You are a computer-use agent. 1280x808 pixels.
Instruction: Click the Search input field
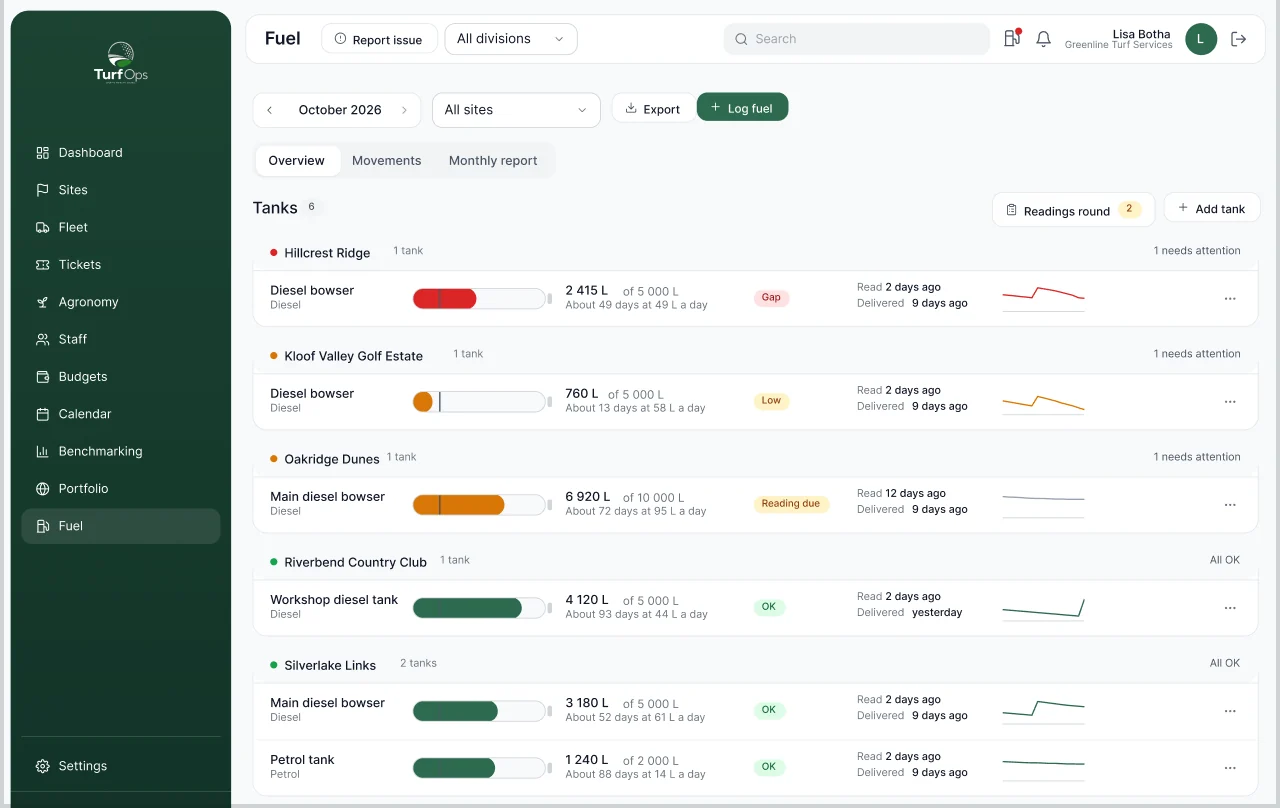click(857, 39)
